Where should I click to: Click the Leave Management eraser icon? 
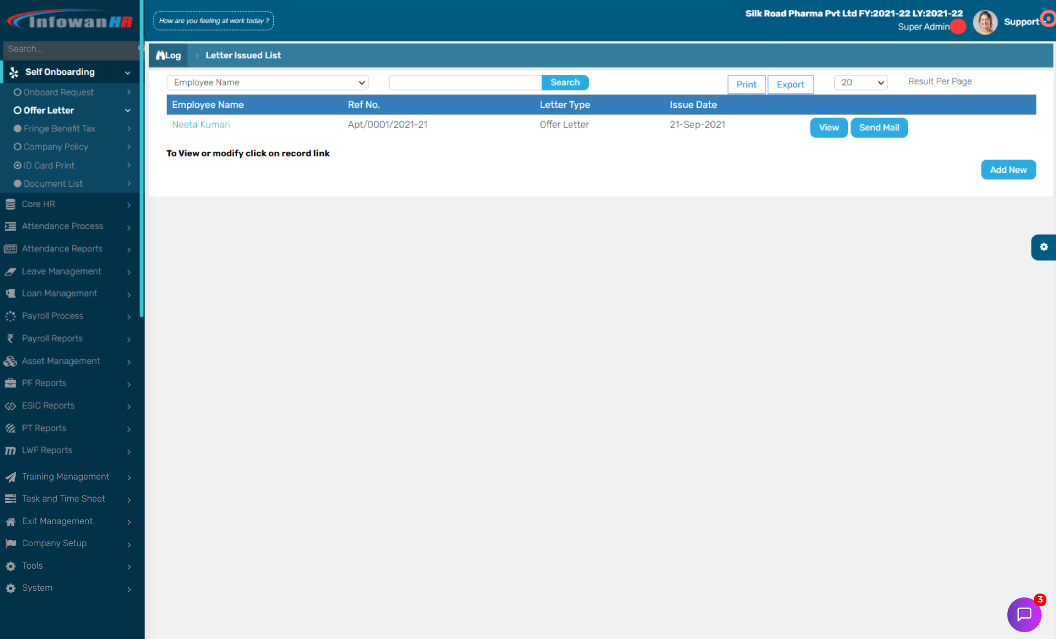(x=11, y=271)
